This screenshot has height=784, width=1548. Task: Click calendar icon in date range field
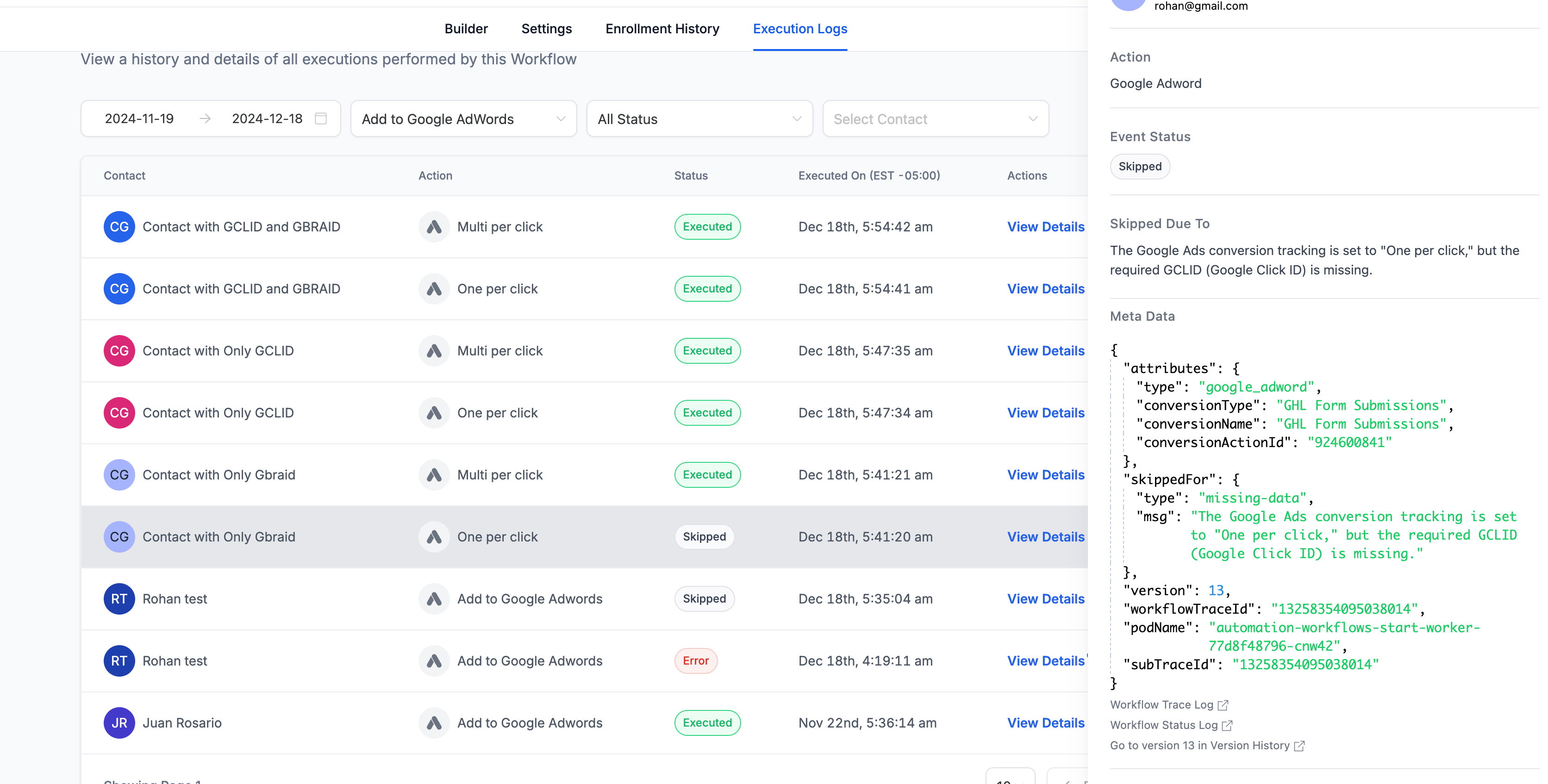pos(321,118)
